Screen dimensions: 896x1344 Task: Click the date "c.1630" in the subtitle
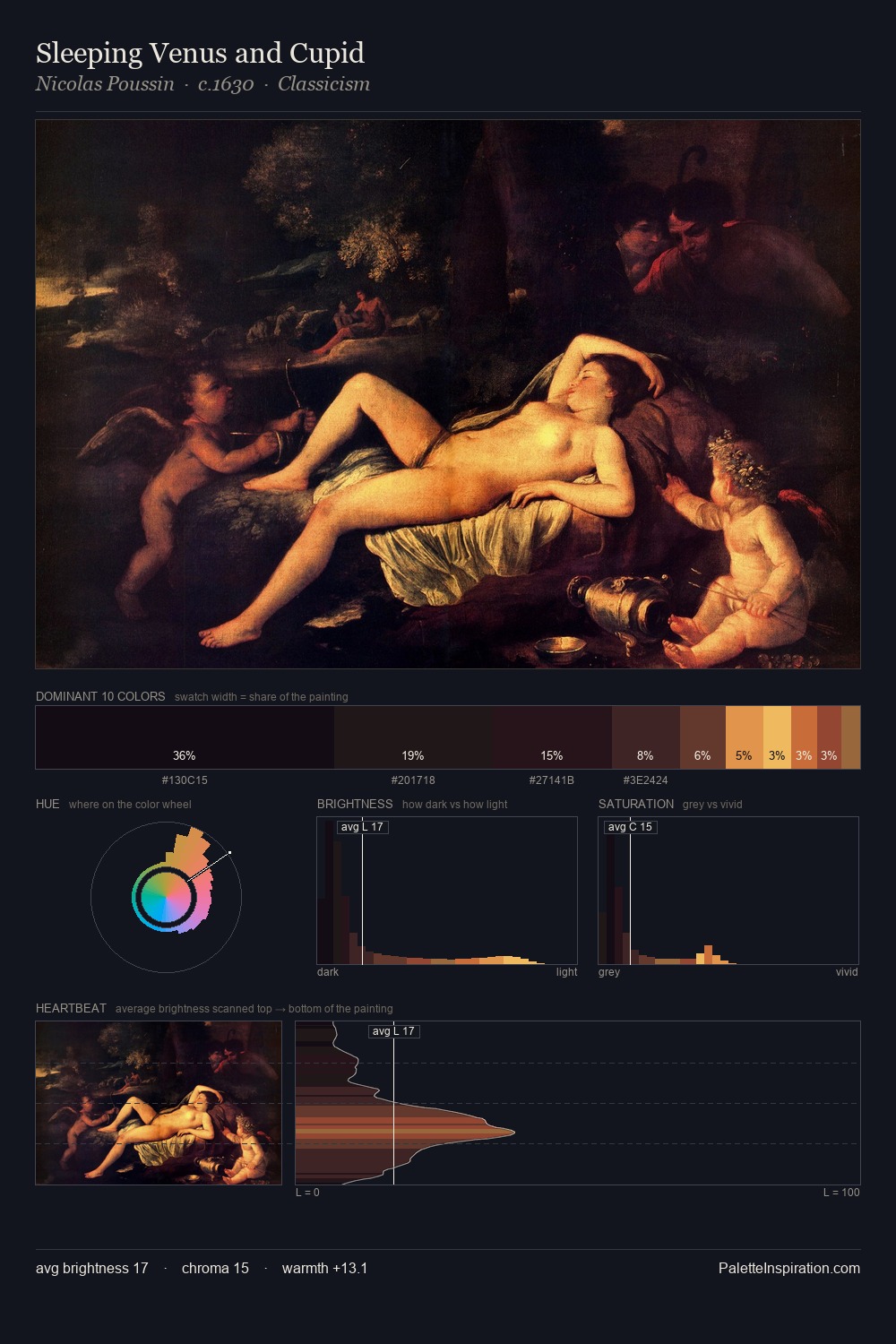point(226,84)
